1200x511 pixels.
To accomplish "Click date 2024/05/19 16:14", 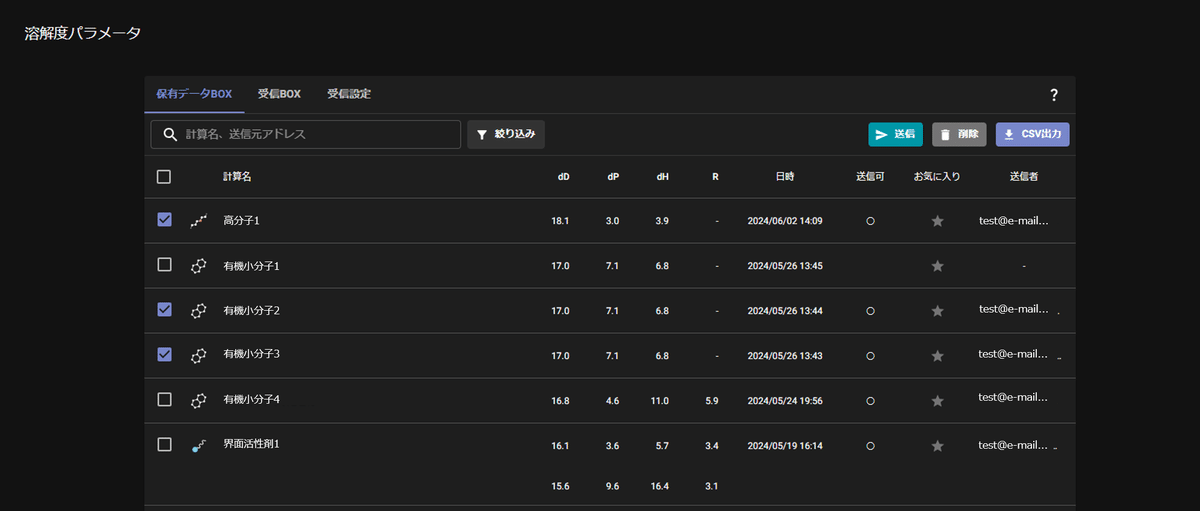I will click(x=785, y=446).
